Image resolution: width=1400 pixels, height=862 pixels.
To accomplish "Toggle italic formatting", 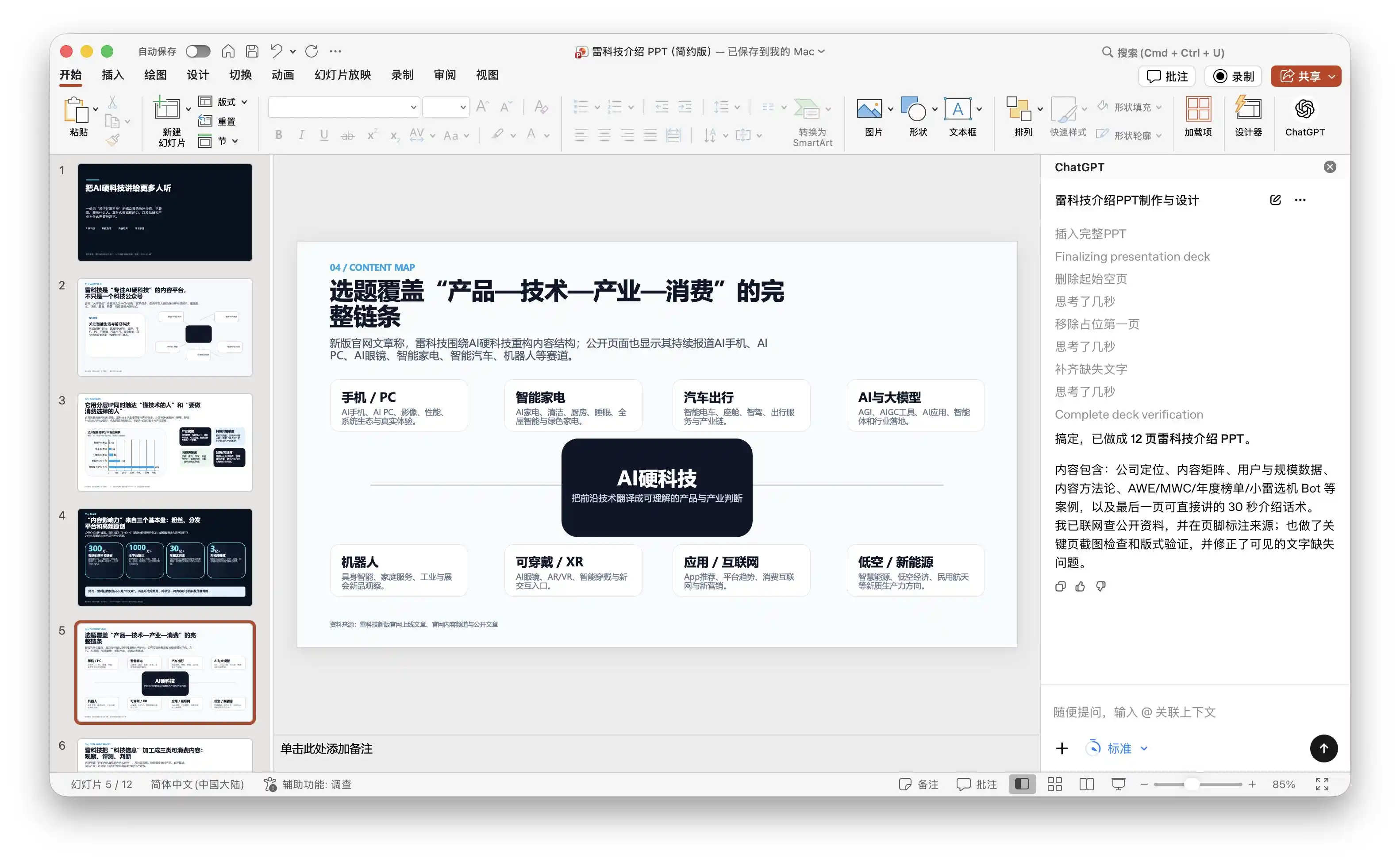I will (x=301, y=135).
